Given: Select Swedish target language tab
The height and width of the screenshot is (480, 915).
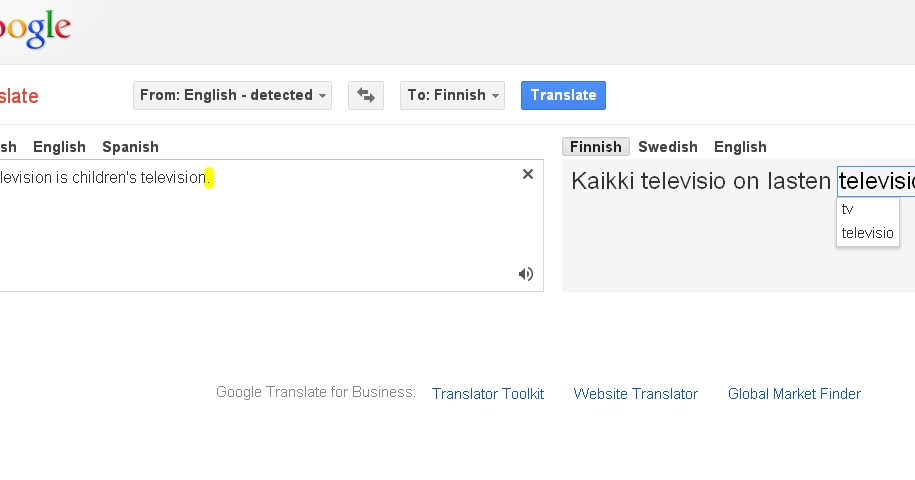Looking at the screenshot, I should (x=668, y=147).
